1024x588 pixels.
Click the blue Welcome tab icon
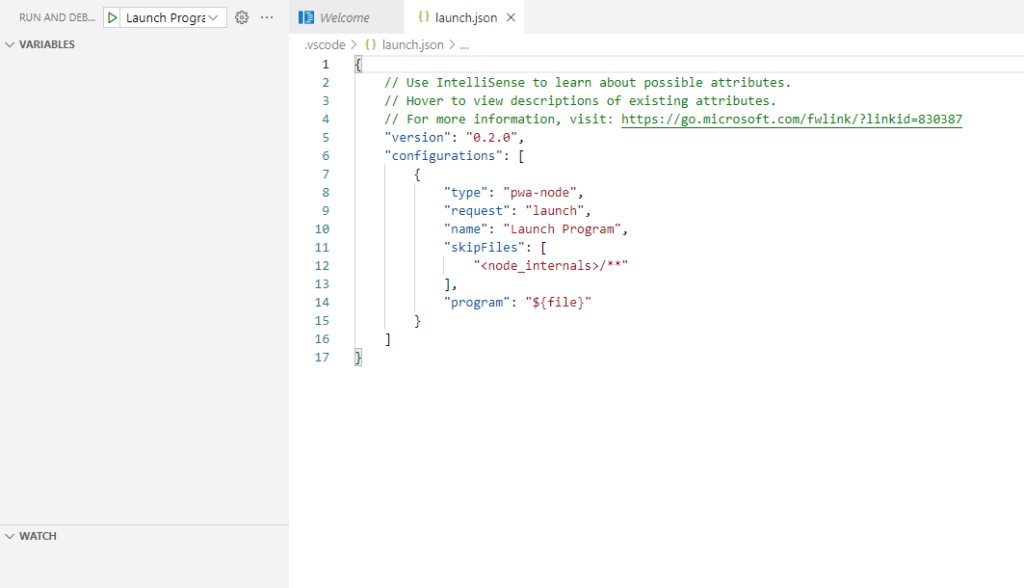[x=307, y=18]
